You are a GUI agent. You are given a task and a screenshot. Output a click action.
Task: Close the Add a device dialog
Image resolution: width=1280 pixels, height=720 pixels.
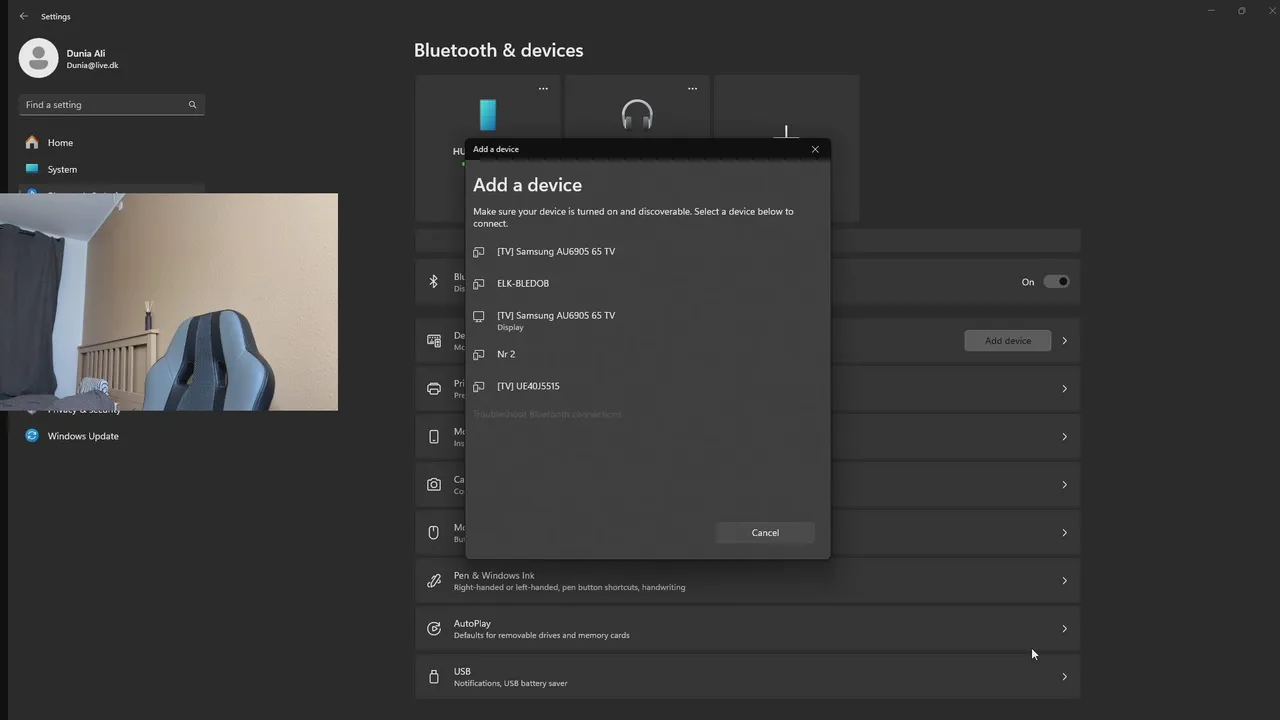point(815,149)
